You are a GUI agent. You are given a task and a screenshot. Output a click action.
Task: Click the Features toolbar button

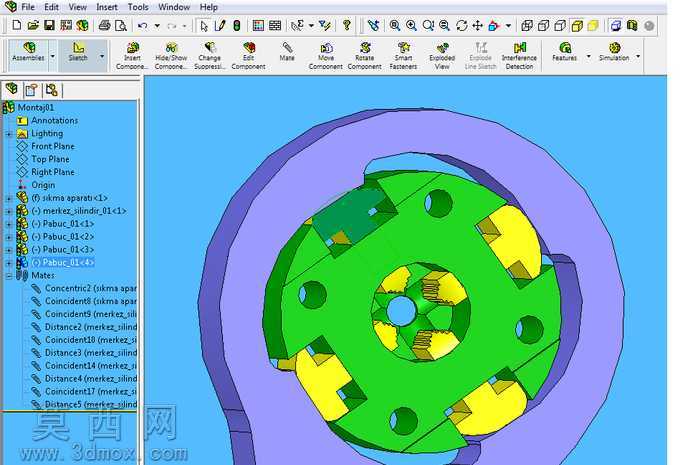(564, 52)
